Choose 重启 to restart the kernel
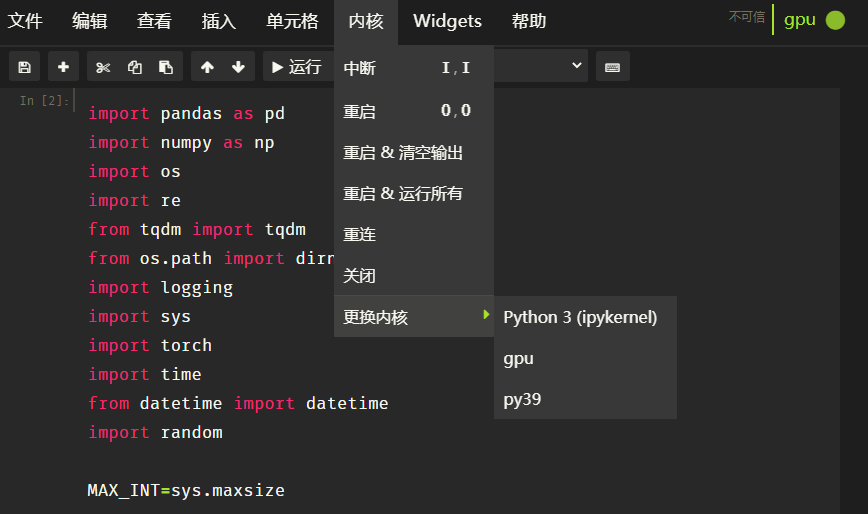 tap(414, 111)
